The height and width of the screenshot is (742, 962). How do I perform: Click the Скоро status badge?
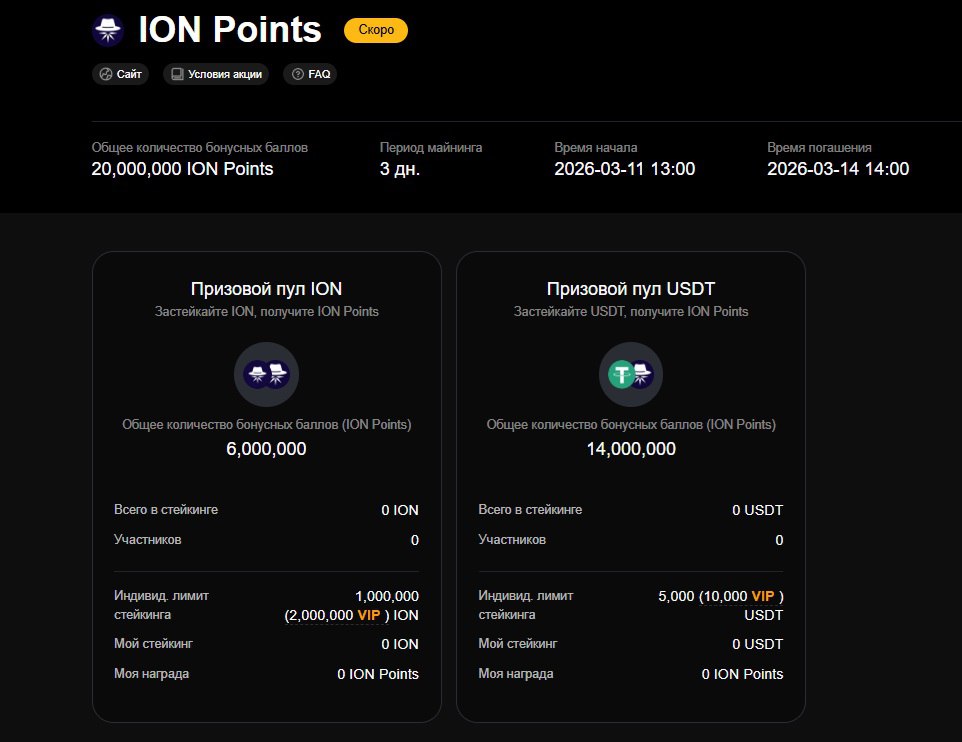376,30
